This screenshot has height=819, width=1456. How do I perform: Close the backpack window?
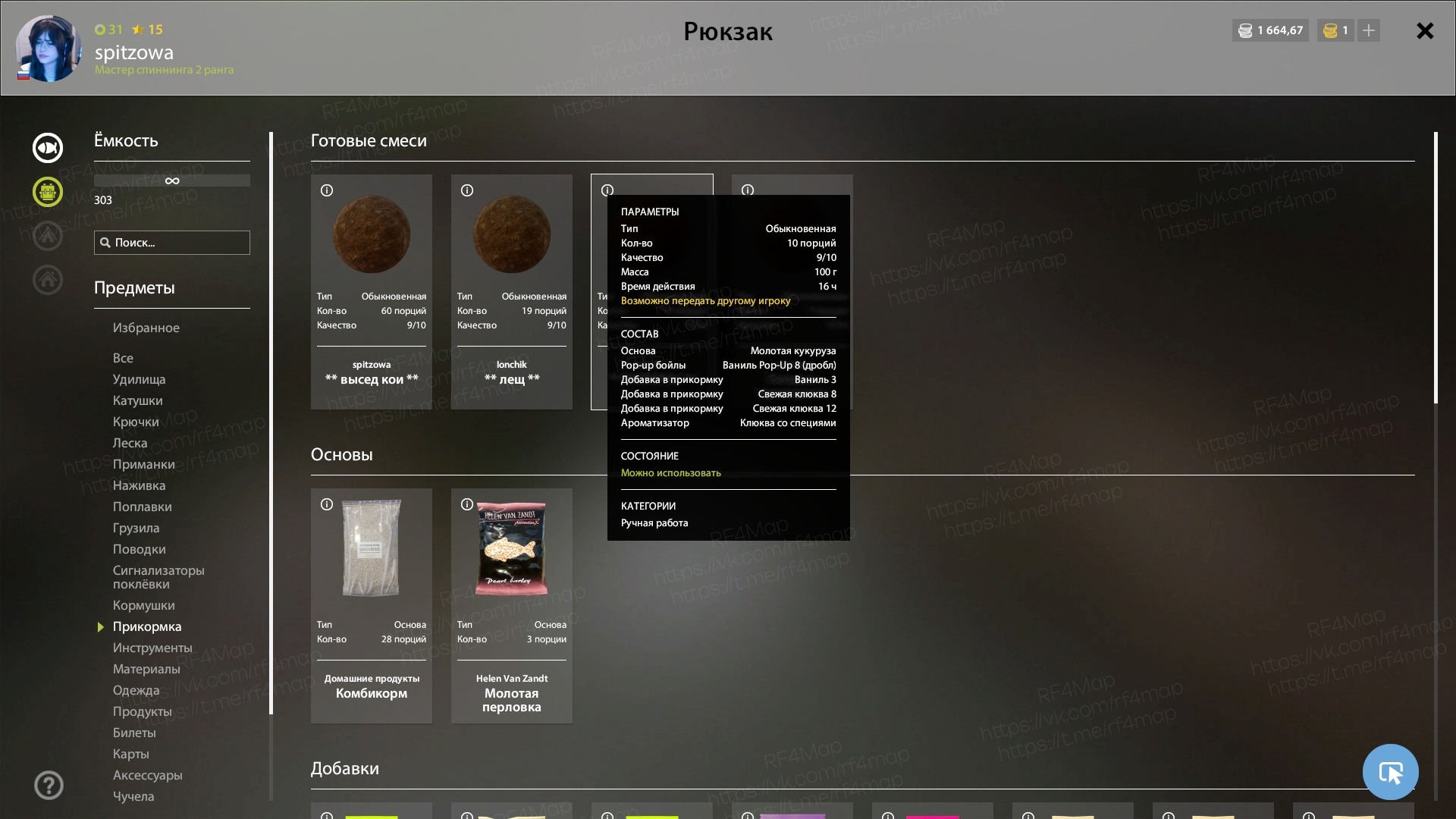tap(1425, 30)
